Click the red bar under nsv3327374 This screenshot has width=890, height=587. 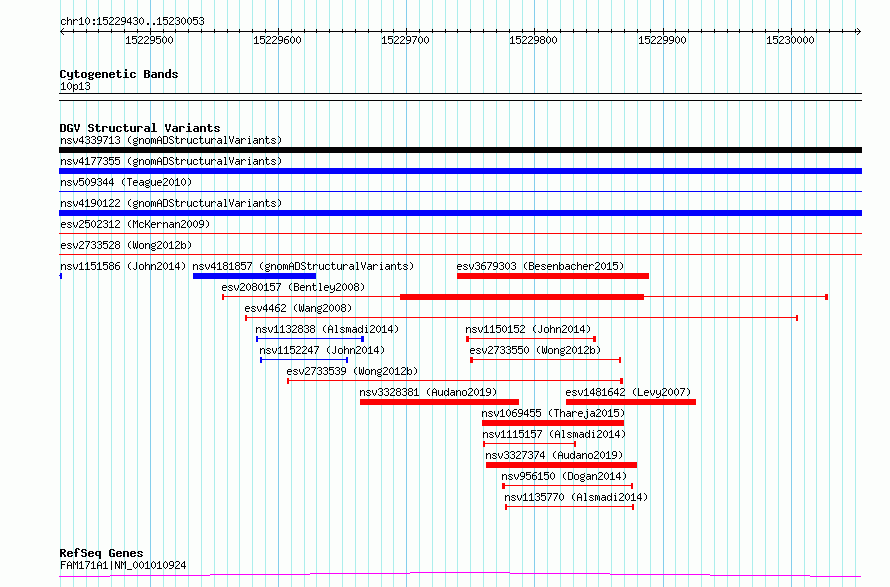click(x=561, y=465)
